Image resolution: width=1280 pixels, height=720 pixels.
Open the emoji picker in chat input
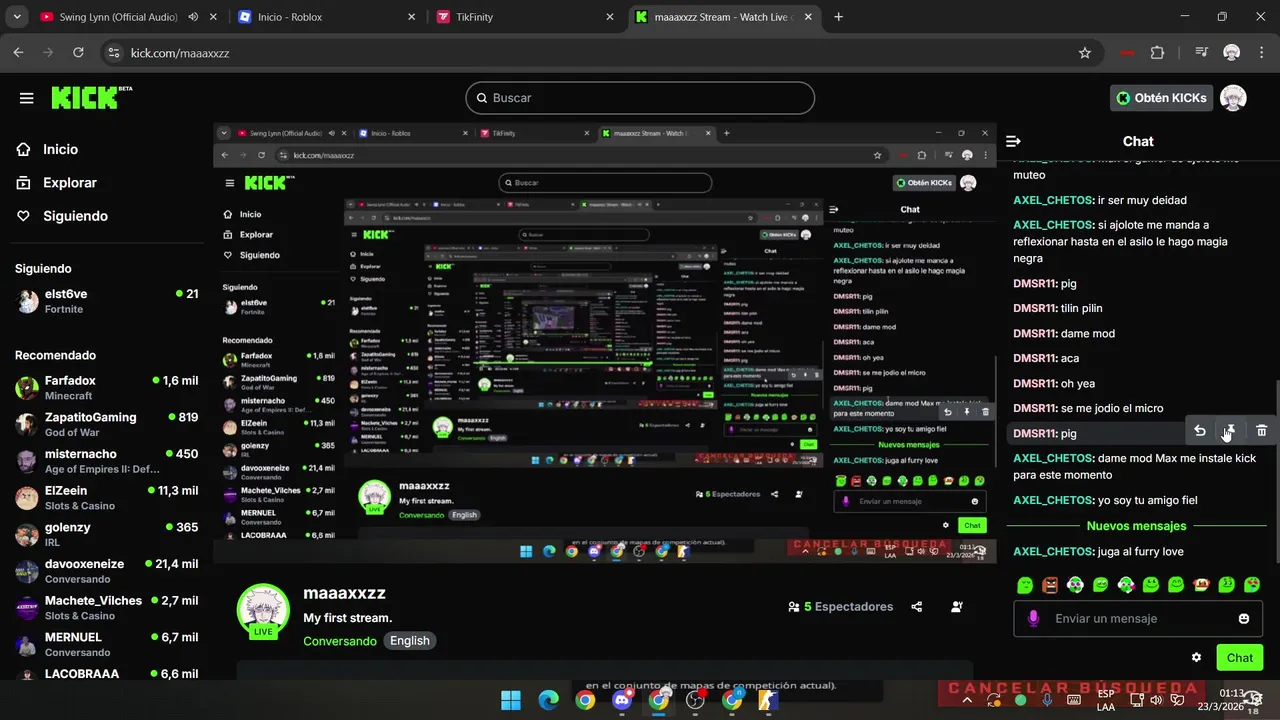(1244, 618)
